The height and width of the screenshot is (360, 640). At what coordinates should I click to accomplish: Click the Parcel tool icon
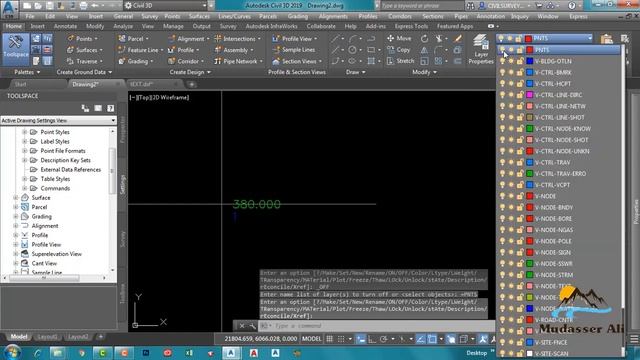(122, 38)
